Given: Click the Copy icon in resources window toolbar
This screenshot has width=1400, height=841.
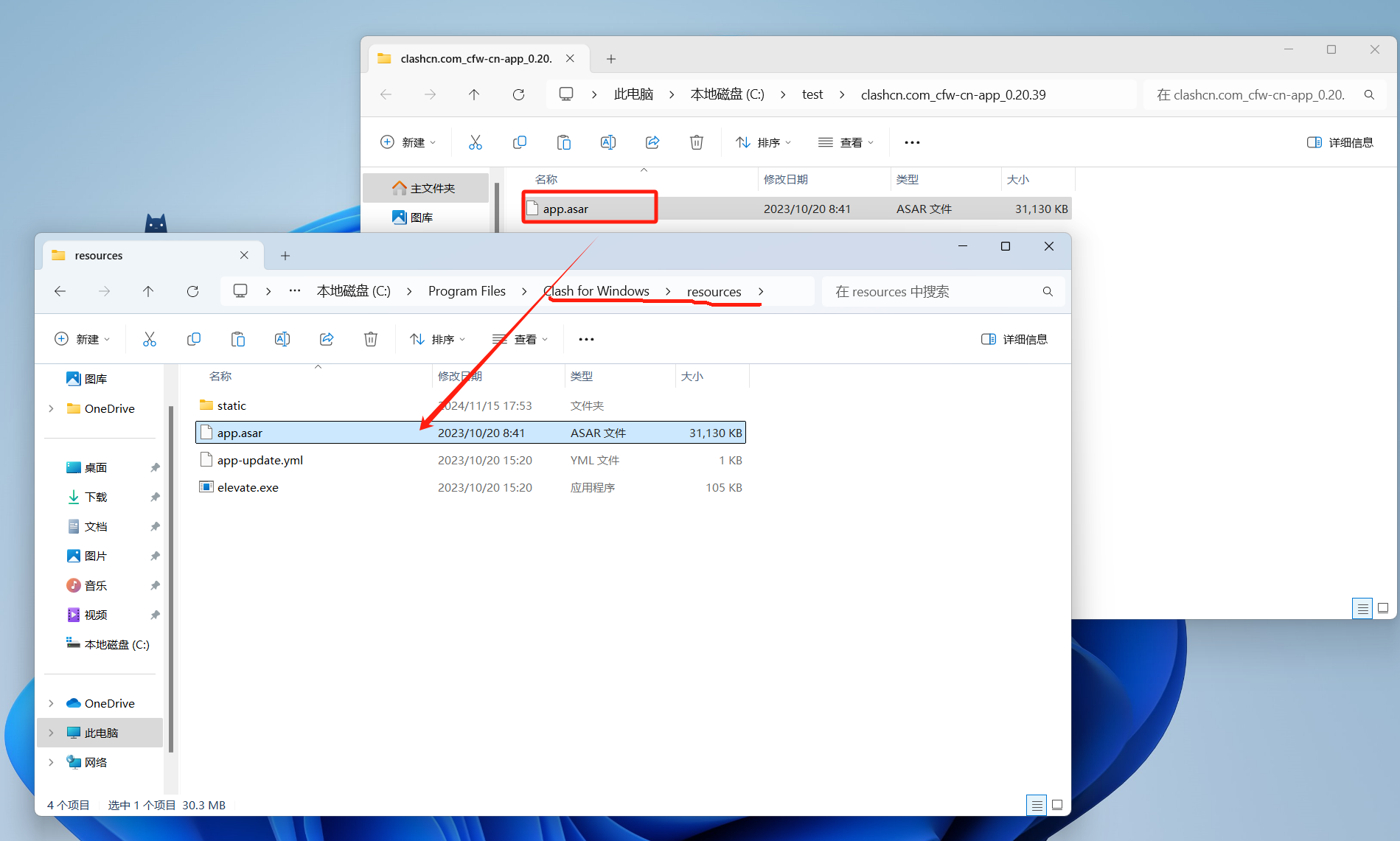Looking at the screenshot, I should coord(194,339).
